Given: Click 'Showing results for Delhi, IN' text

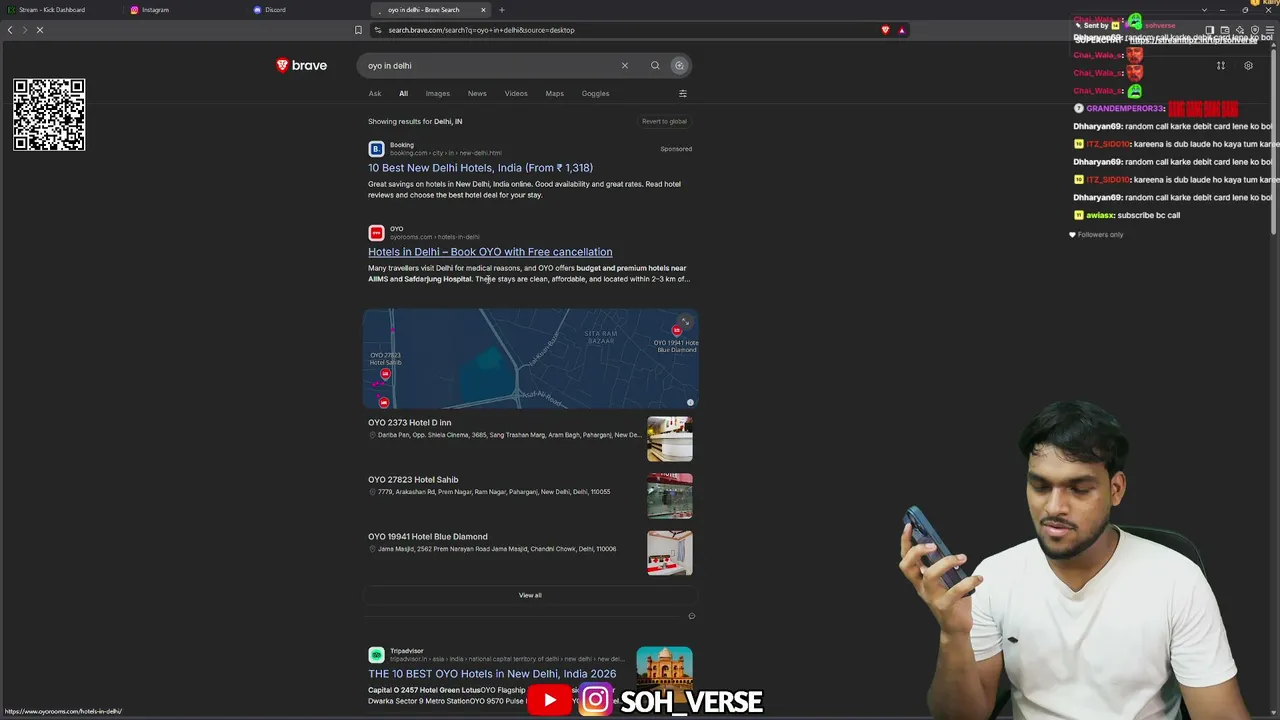Looking at the screenshot, I should point(415,122).
